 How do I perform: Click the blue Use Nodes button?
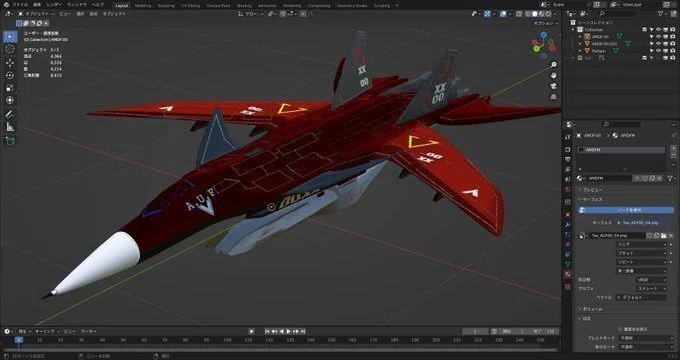coord(626,210)
